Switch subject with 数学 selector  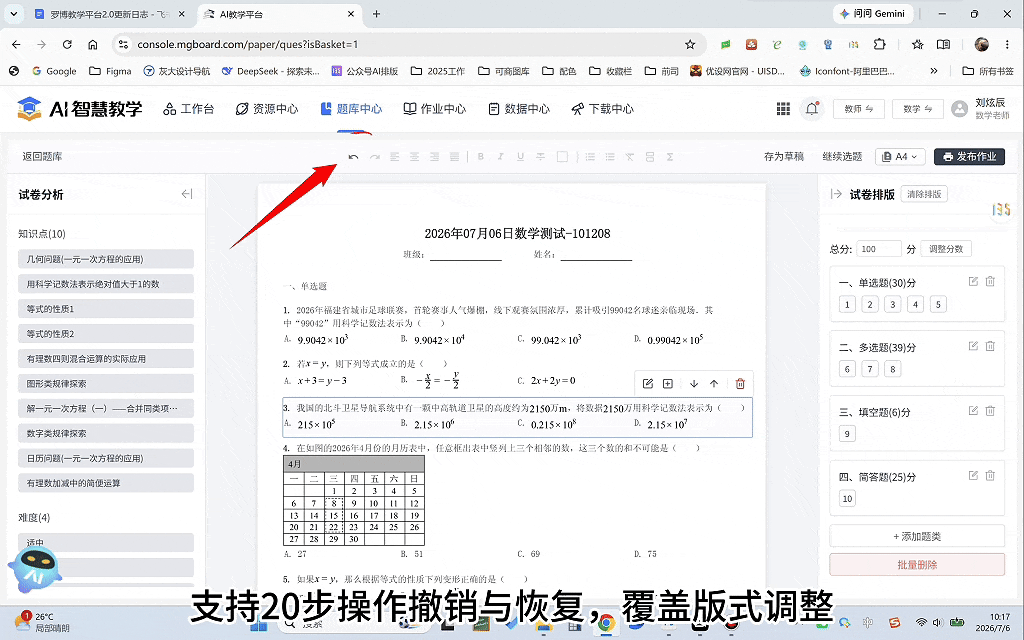(x=918, y=109)
